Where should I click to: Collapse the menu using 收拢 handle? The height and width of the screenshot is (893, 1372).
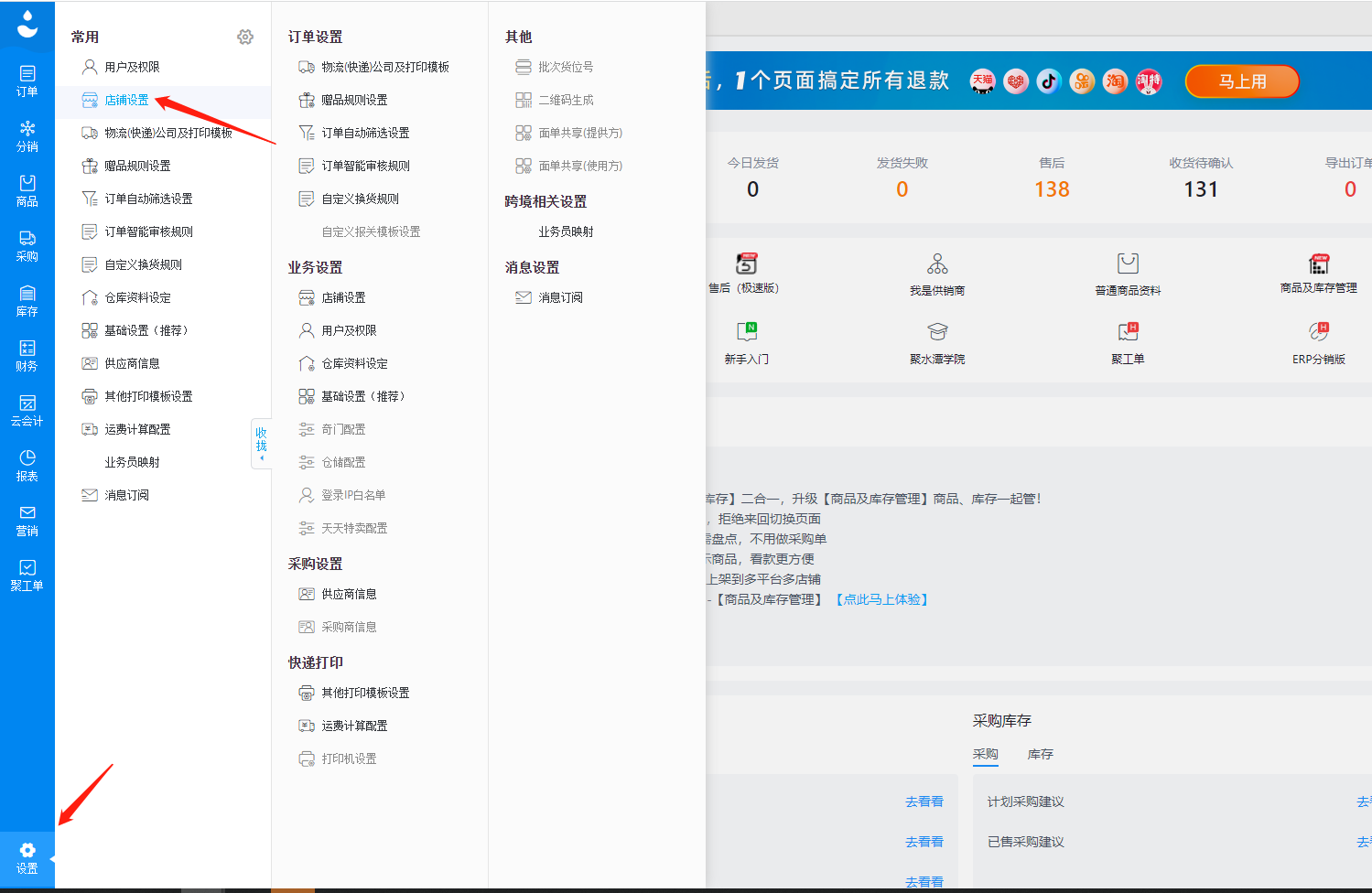(x=261, y=443)
